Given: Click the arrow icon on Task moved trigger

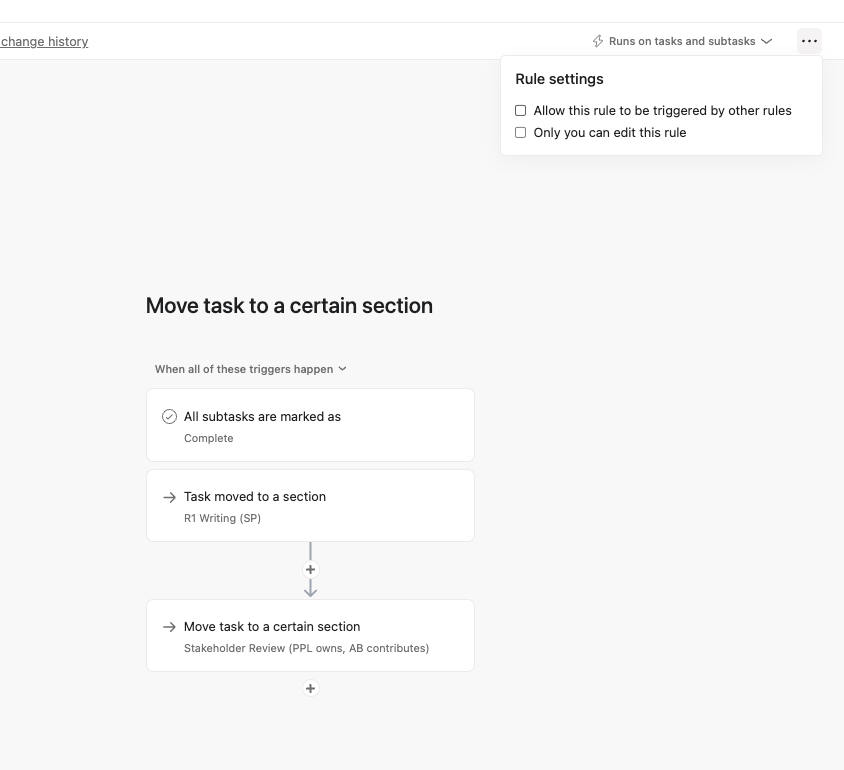Looking at the screenshot, I should coord(170,497).
